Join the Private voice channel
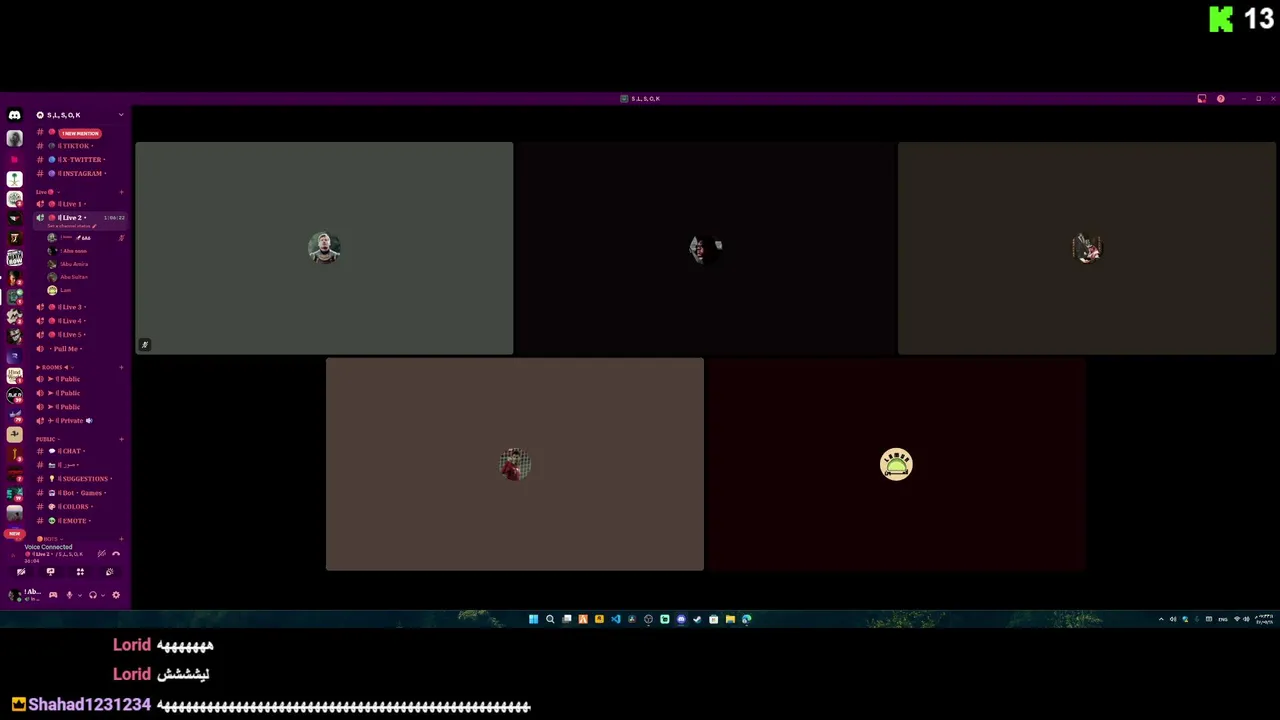This screenshot has height=720, width=1280. coord(80,421)
